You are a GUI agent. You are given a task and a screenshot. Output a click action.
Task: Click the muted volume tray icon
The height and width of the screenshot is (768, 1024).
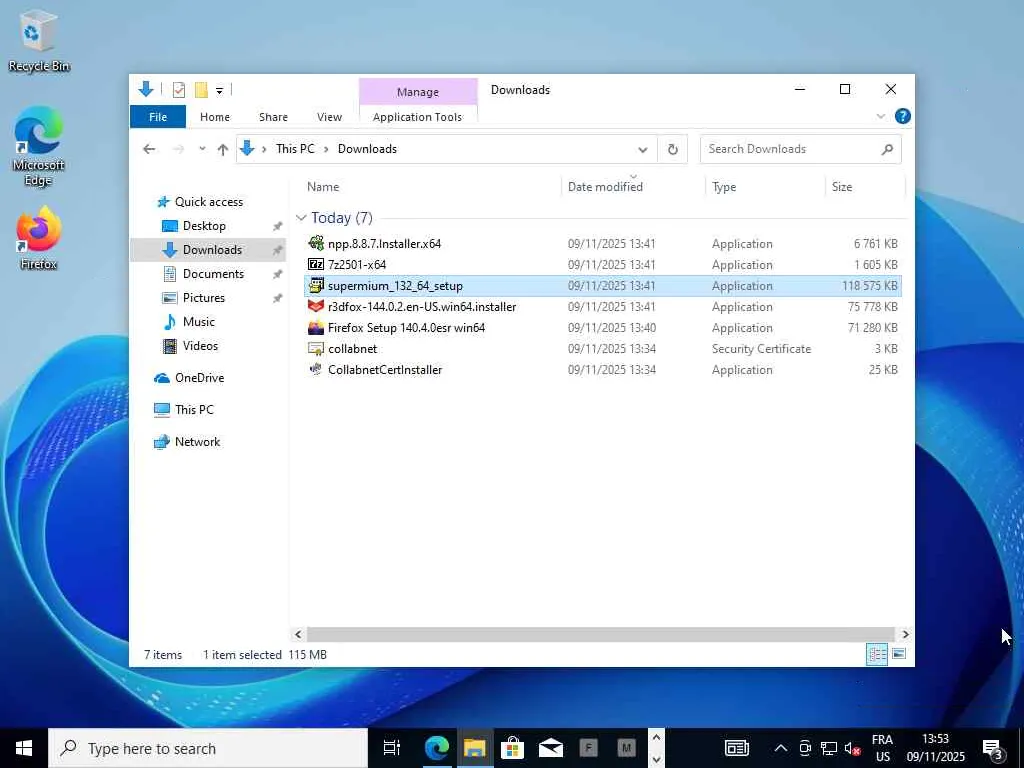852,748
